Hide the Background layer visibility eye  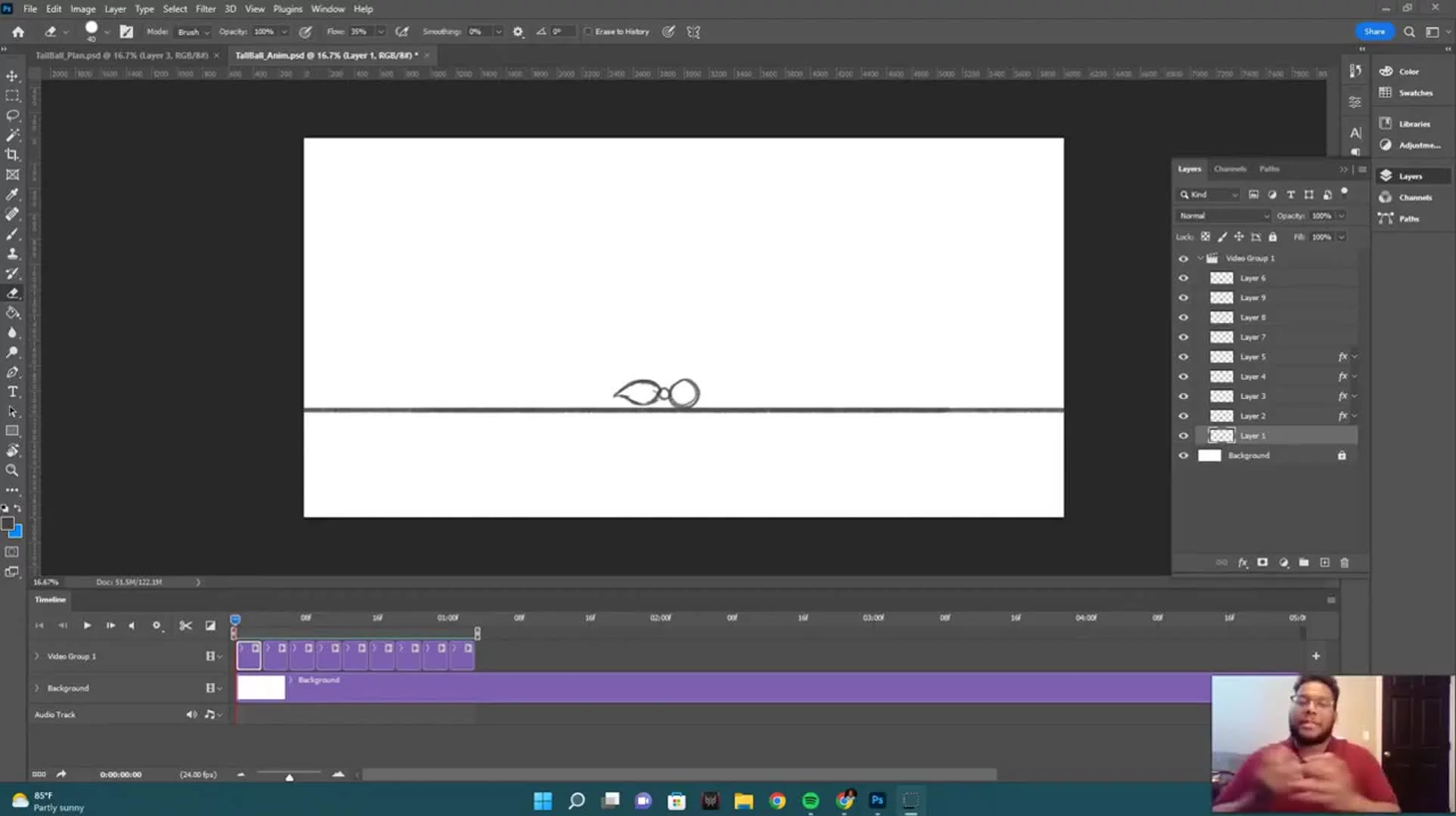tap(1183, 456)
